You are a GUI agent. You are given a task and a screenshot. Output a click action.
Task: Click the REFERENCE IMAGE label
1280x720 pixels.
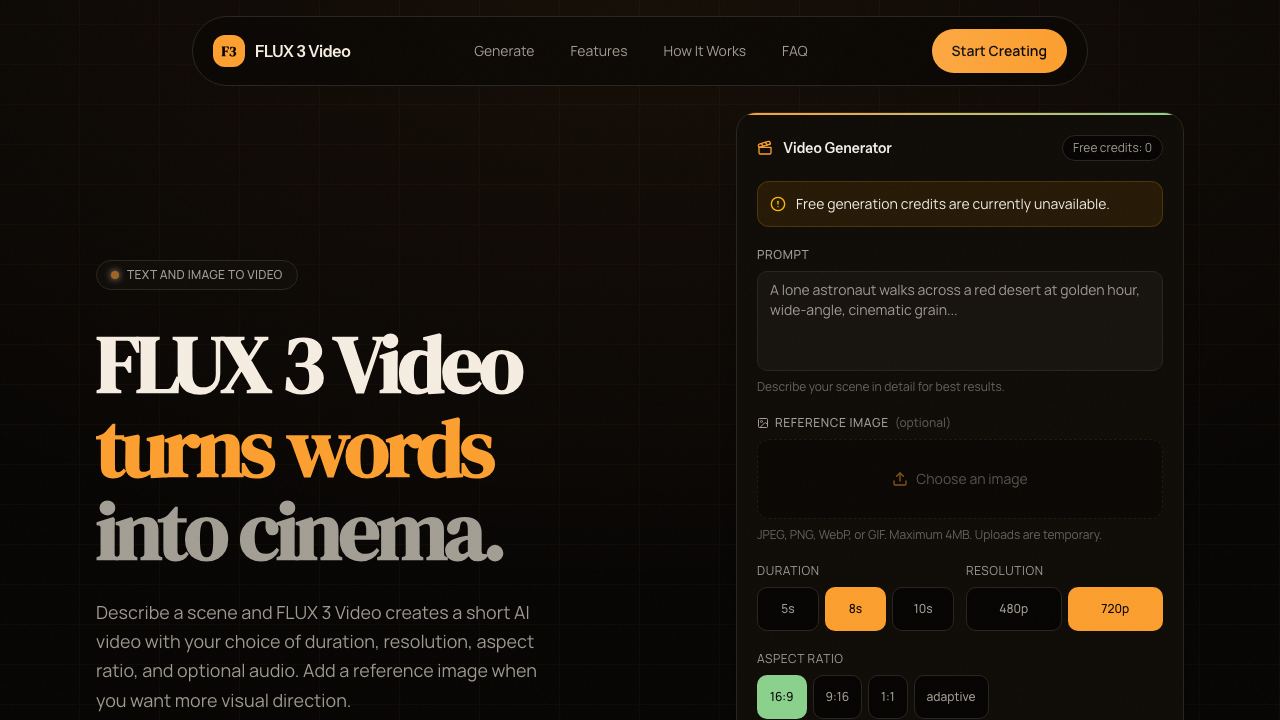point(831,423)
